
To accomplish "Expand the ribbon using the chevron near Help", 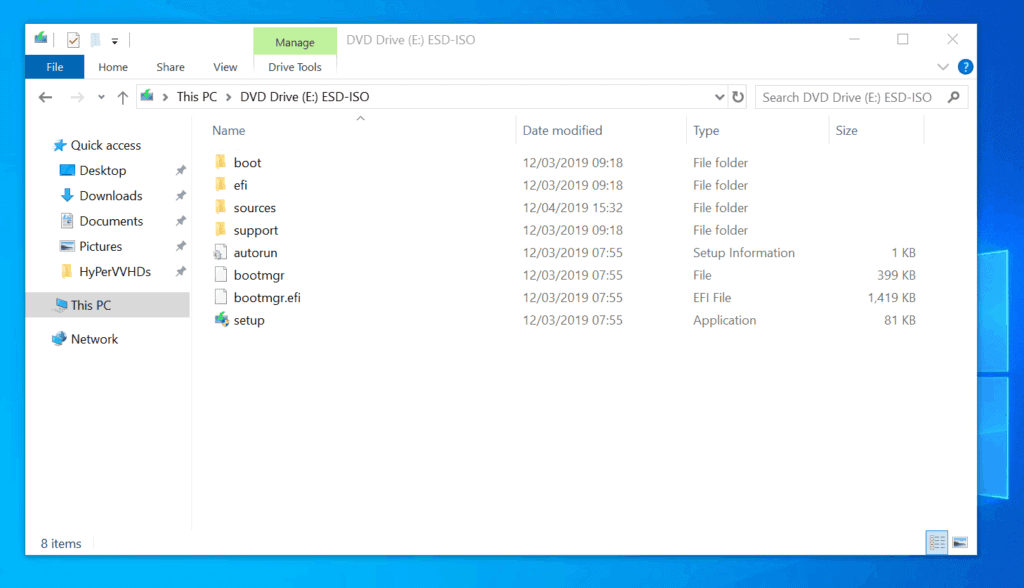I will 942,66.
